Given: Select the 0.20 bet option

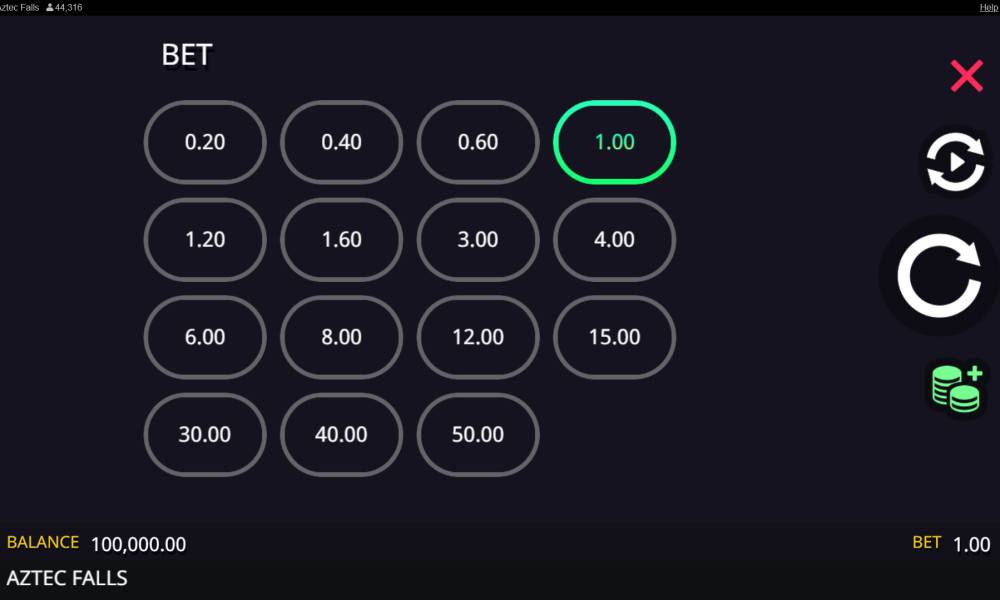Looking at the screenshot, I should tap(205, 142).
